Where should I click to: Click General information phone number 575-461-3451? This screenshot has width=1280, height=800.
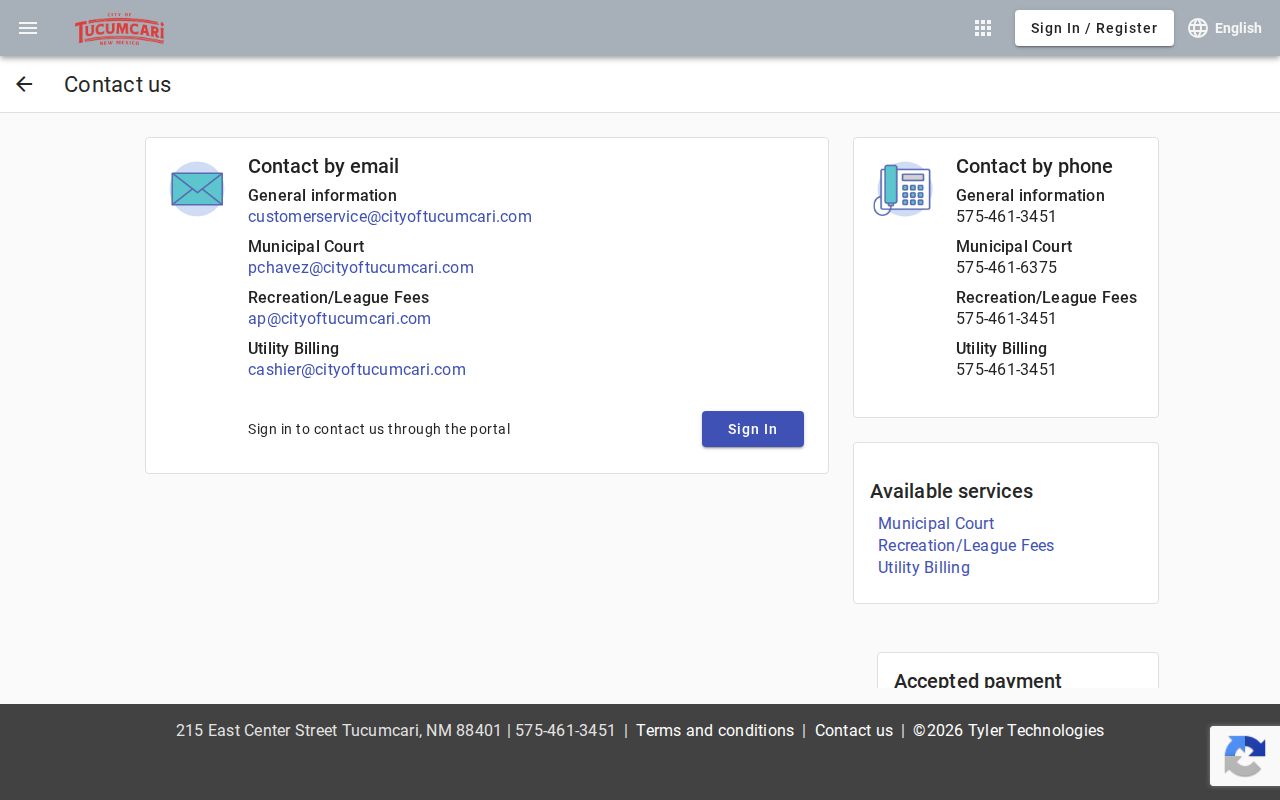tap(1006, 217)
